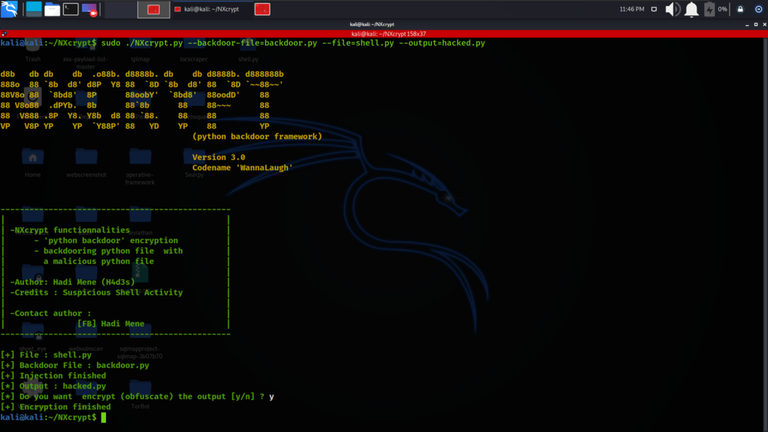Open the screen recorder launcher
The width and height of the screenshot is (768, 432).
[x=90, y=9]
